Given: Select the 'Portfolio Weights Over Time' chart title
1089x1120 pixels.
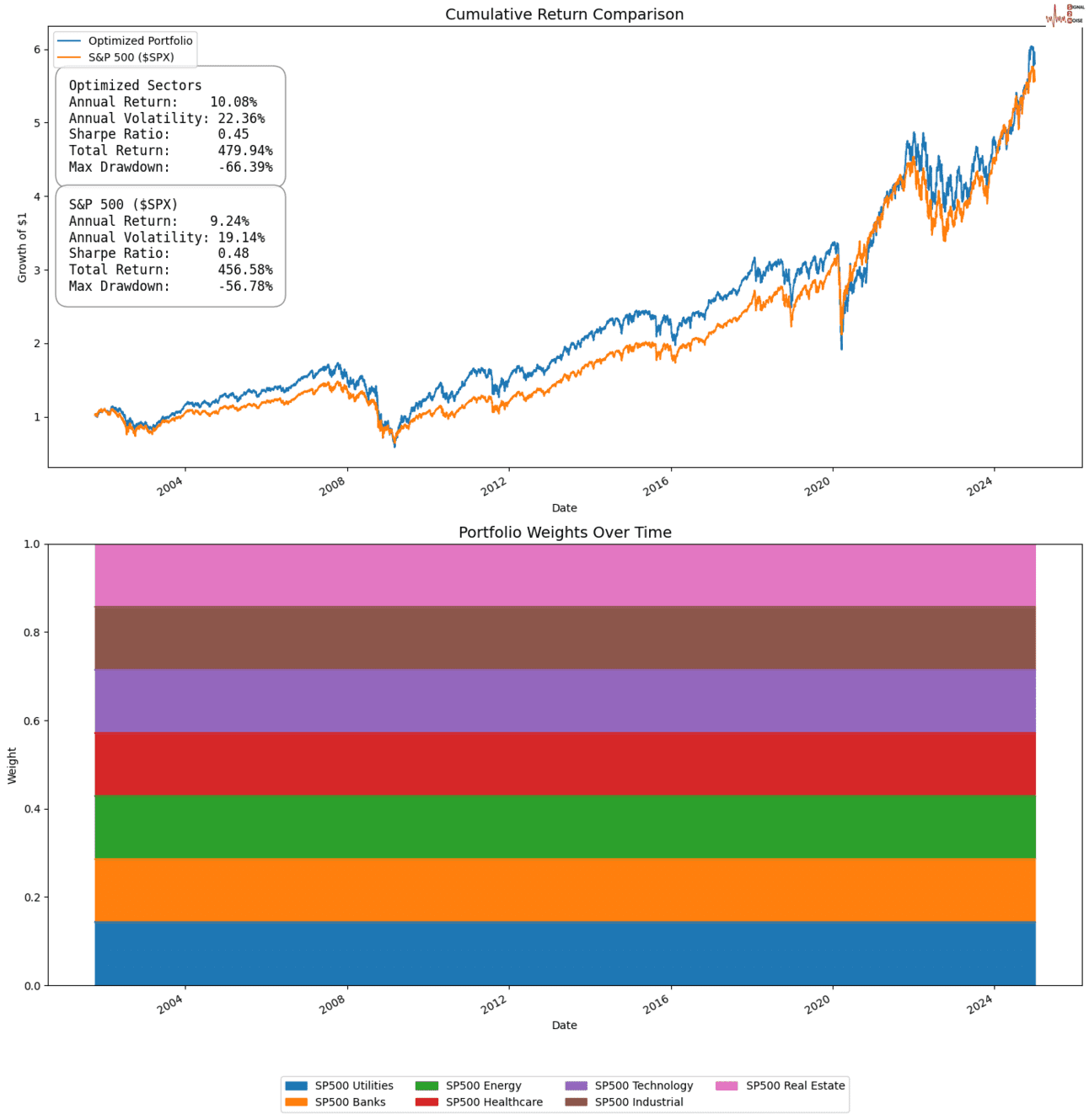Looking at the screenshot, I should point(565,532).
